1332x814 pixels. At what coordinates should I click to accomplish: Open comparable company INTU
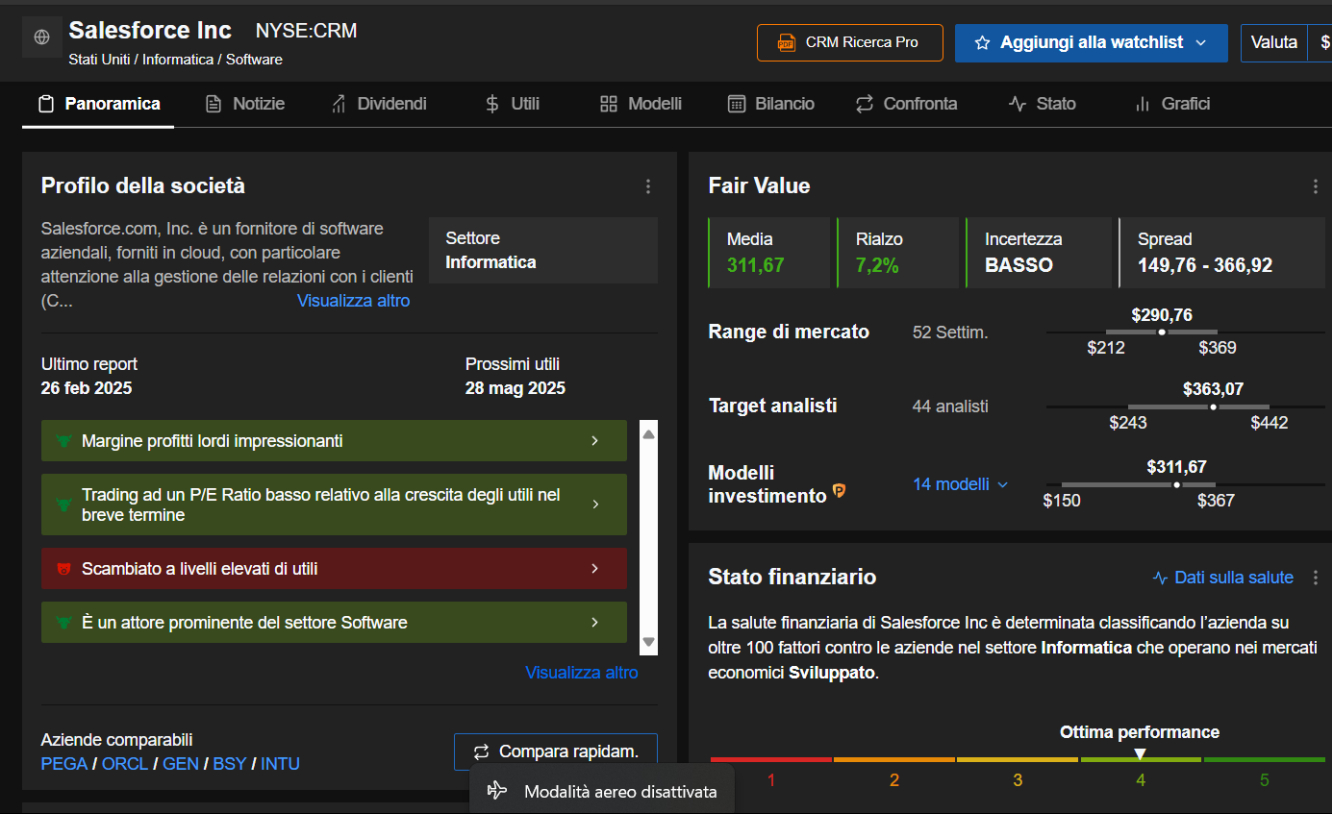pyautogui.click(x=280, y=764)
